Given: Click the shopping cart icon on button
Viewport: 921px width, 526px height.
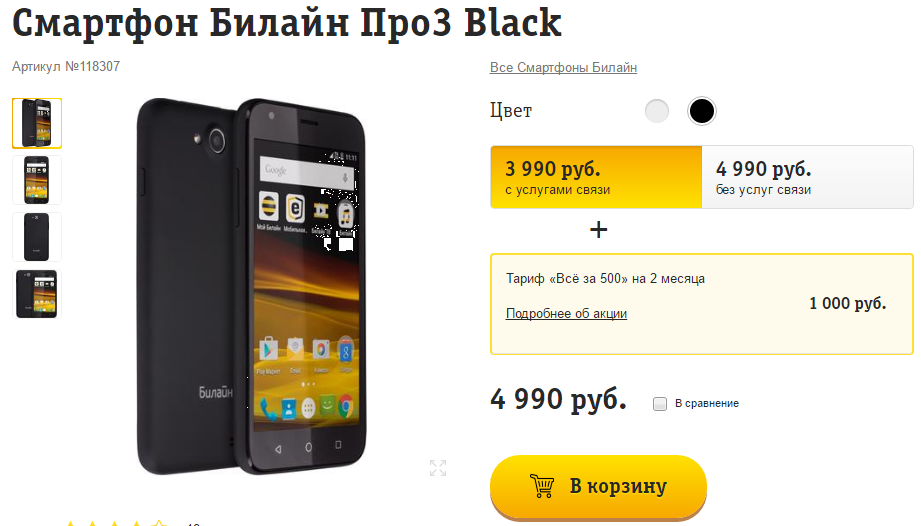Looking at the screenshot, I should [542, 486].
